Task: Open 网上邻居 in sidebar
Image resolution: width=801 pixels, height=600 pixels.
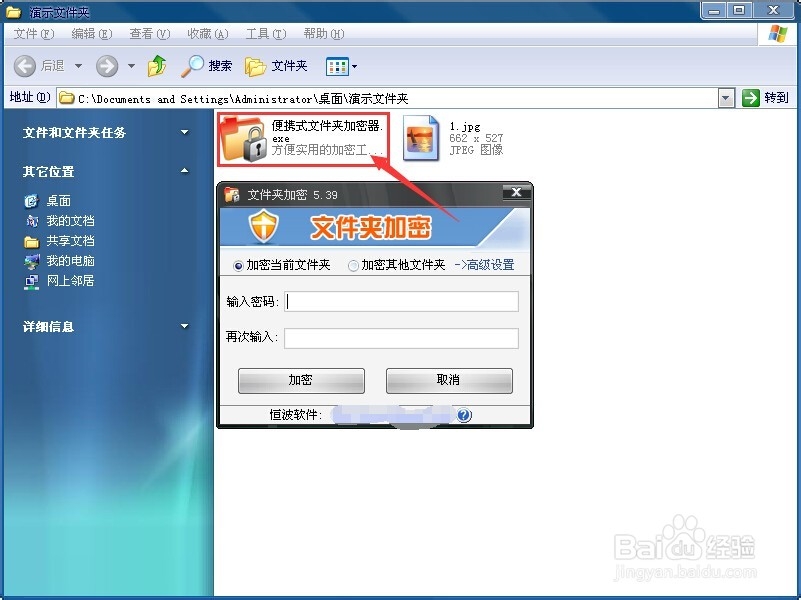Action: point(70,280)
